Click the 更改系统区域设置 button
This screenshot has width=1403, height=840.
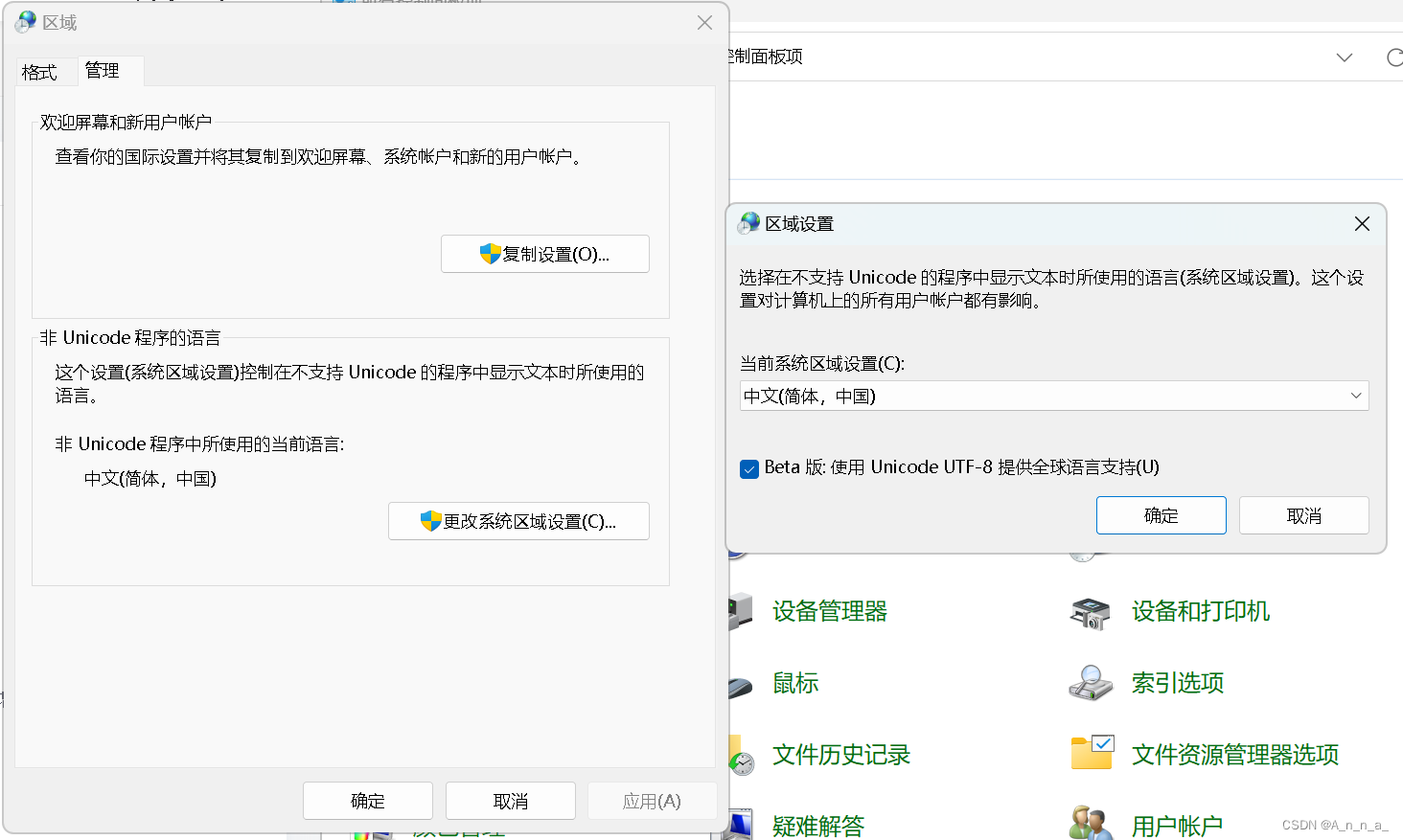[518, 521]
